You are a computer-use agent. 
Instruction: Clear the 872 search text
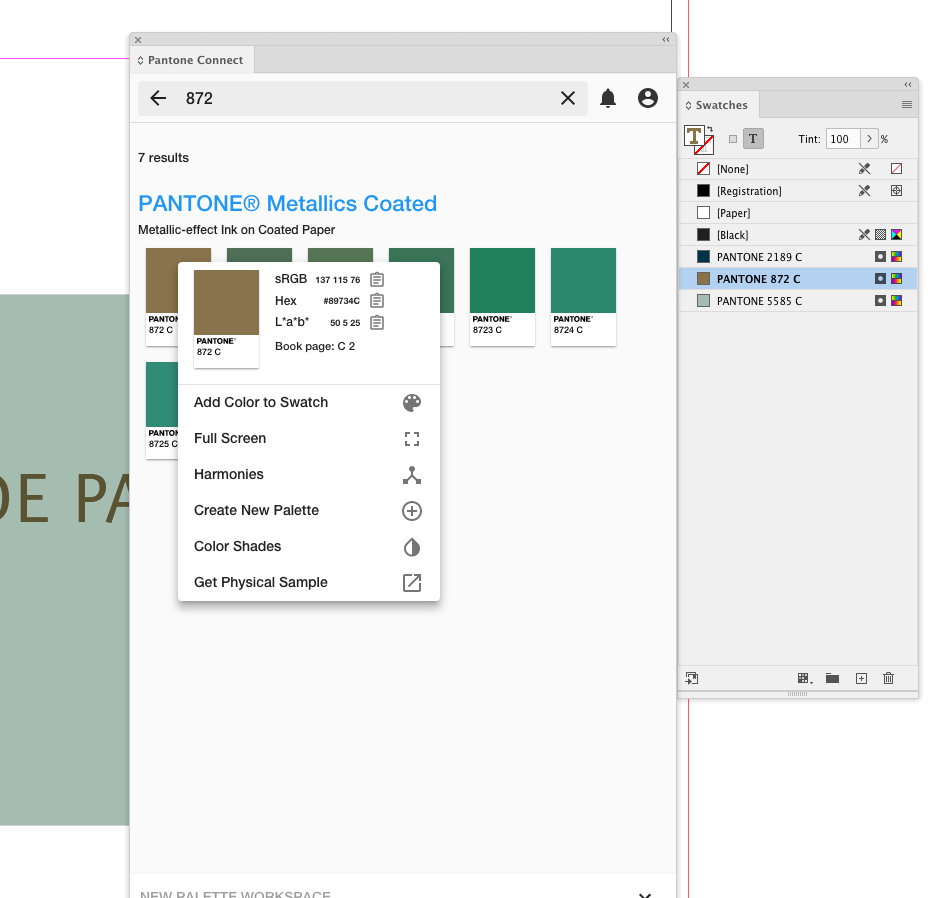click(568, 98)
